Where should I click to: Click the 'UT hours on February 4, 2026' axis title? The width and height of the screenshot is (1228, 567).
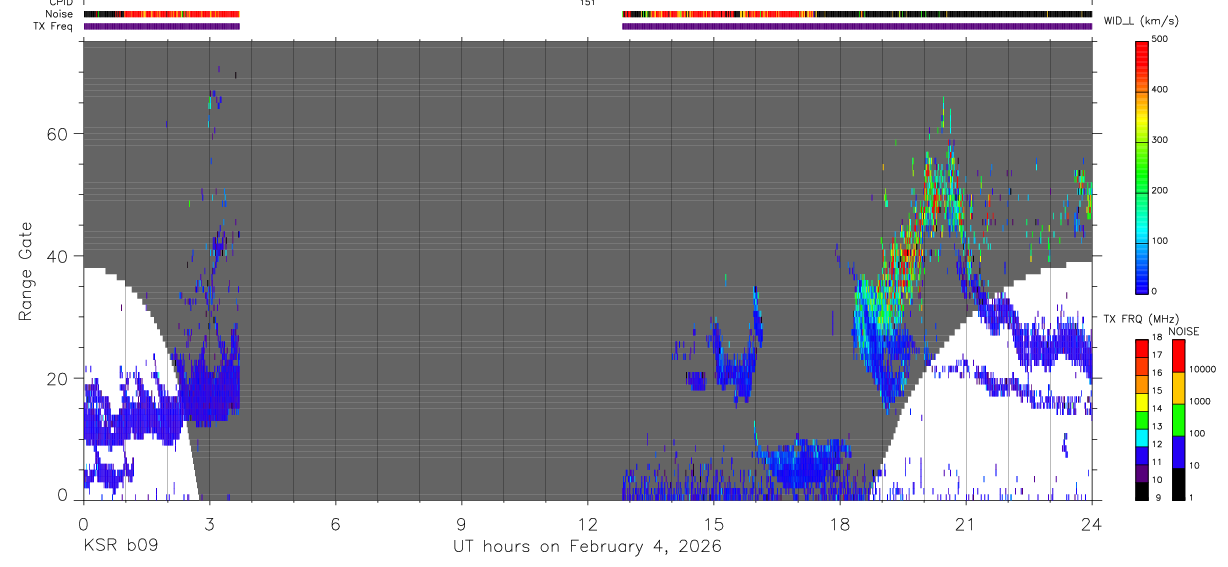588,546
